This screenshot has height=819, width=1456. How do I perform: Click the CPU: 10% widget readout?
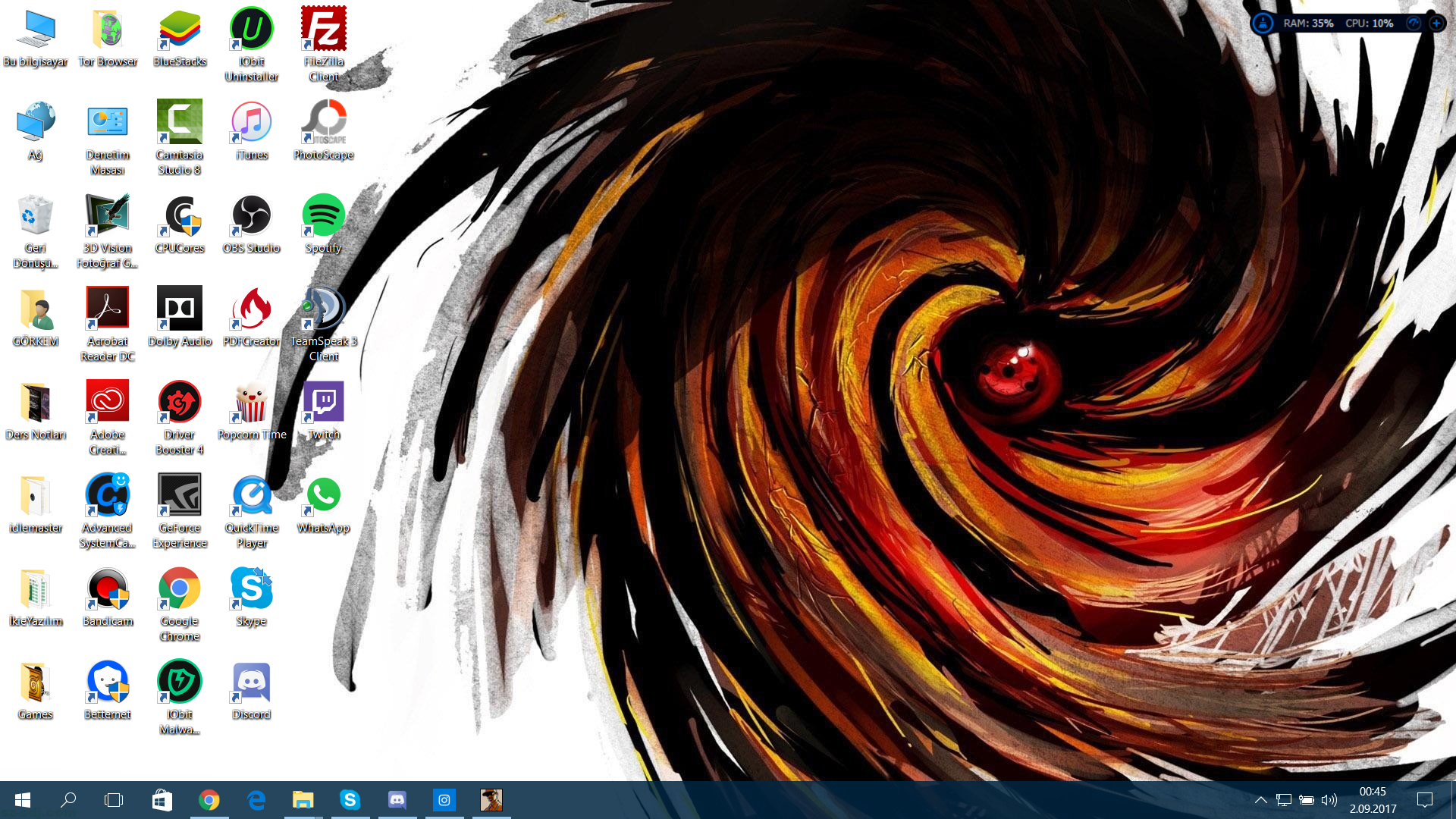click(x=1369, y=24)
